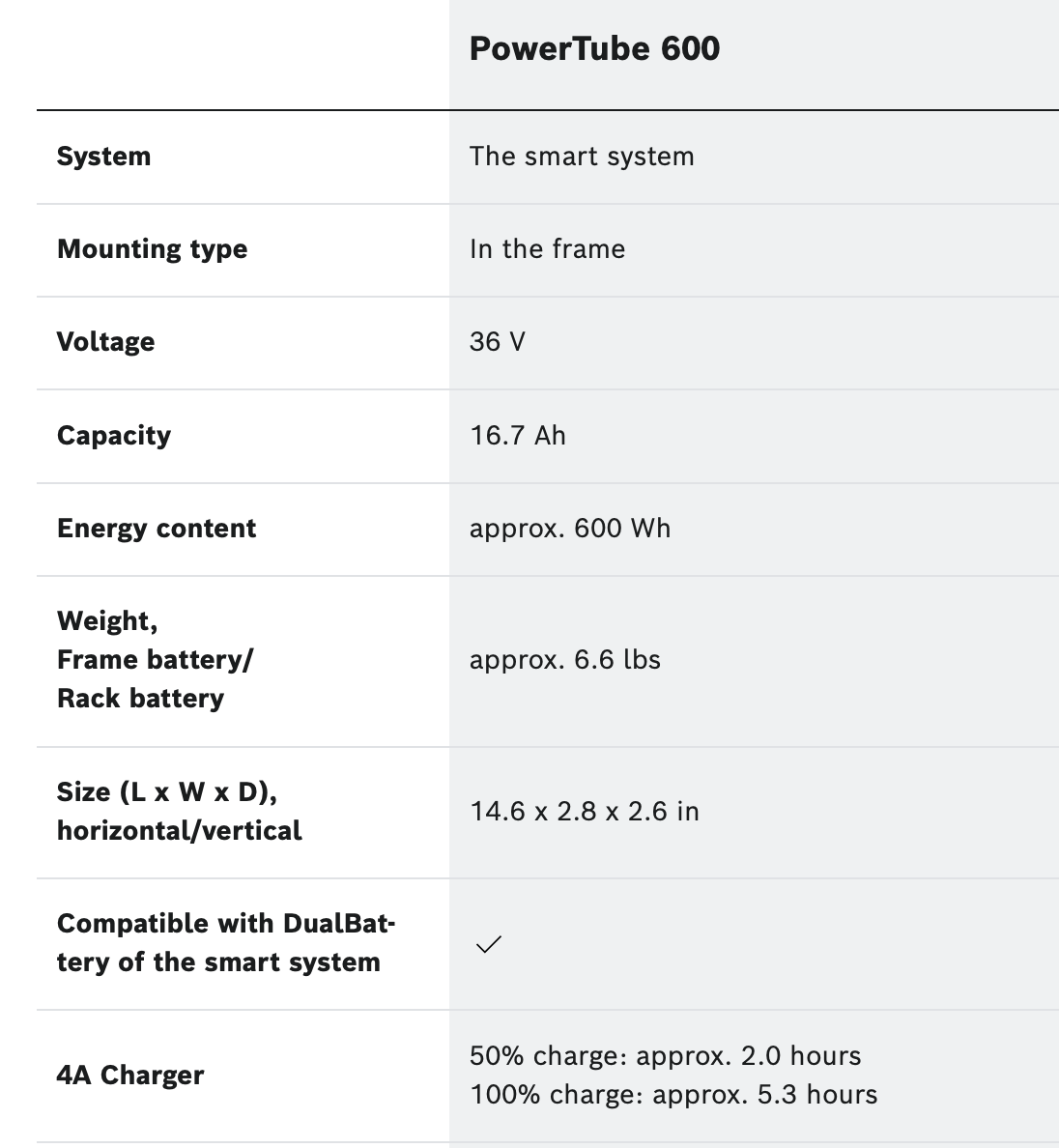Select the 16.7 Ah capacity value

(x=518, y=436)
